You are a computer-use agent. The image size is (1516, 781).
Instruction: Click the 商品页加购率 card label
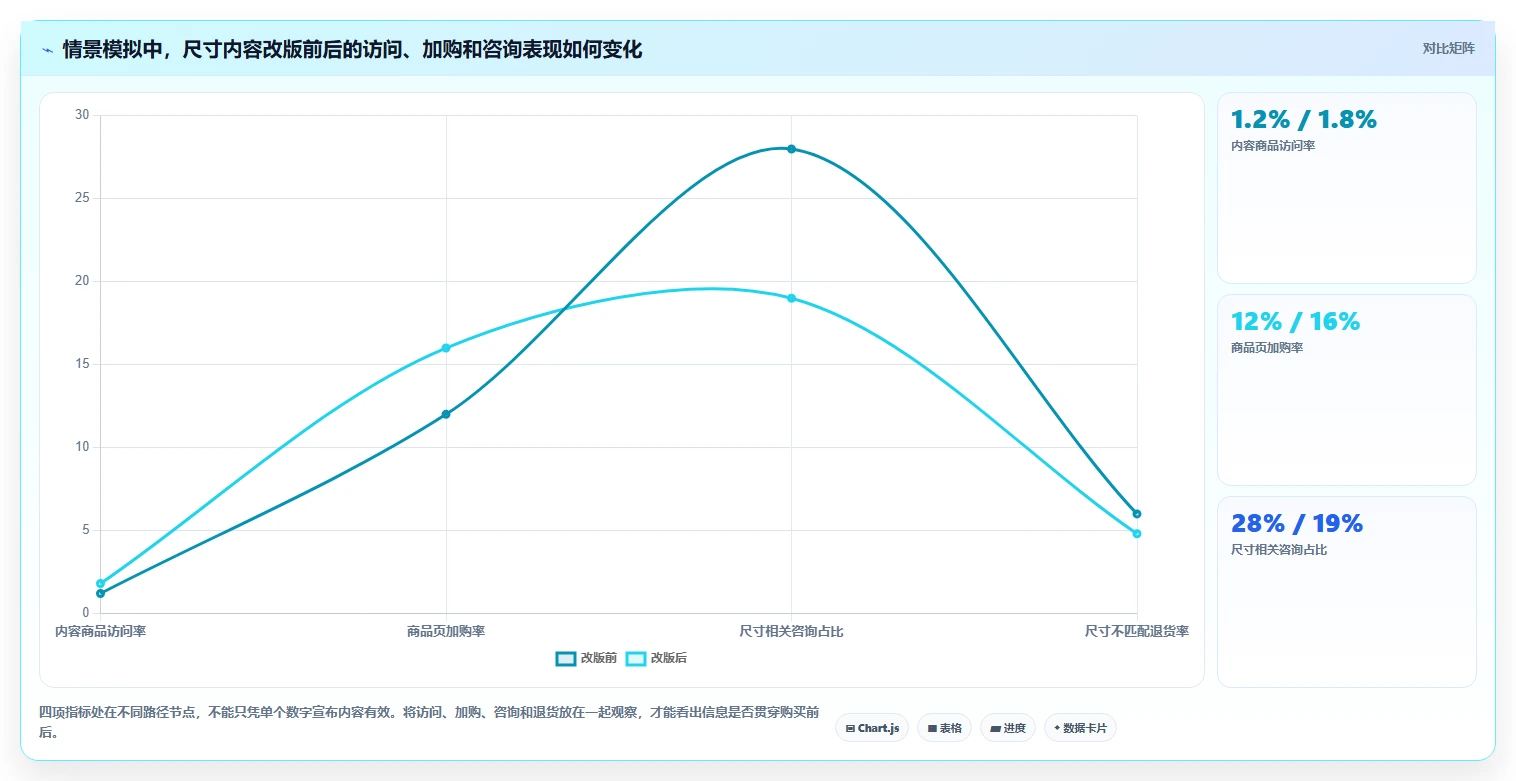[1267, 348]
